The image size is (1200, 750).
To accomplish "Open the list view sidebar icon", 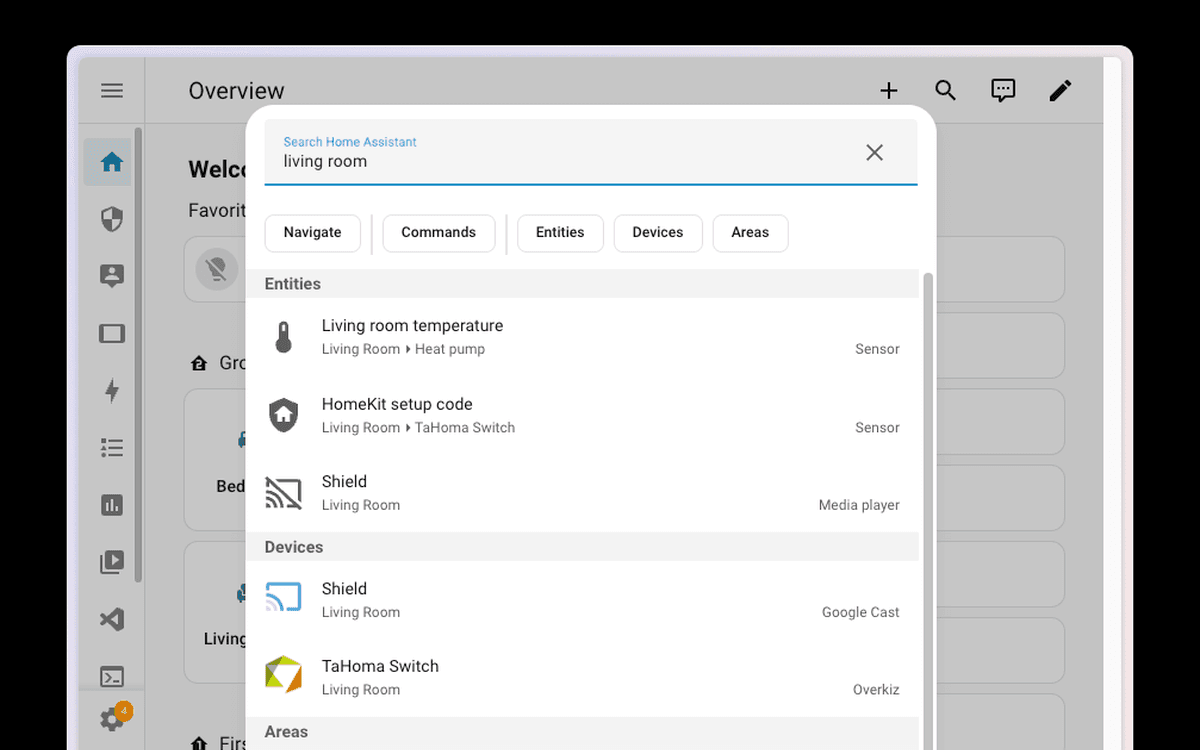I will click(x=112, y=448).
